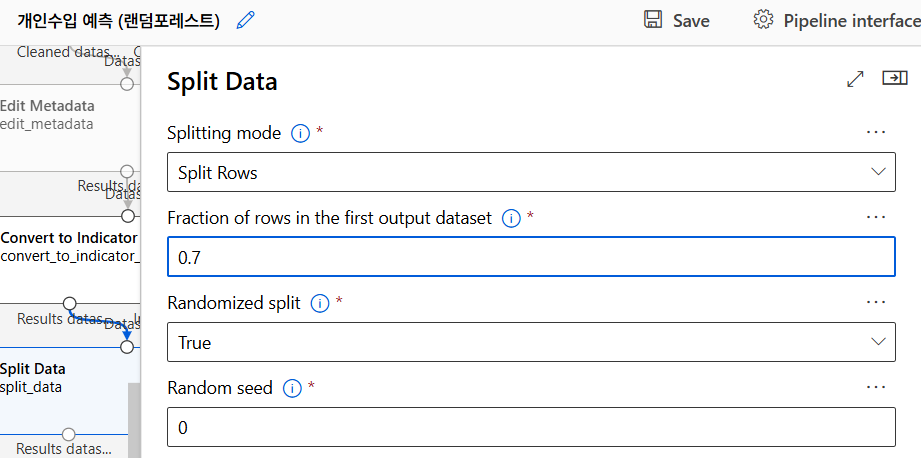Image resolution: width=921 pixels, height=458 pixels.
Task: Show info for Random seed
Action: point(292,388)
